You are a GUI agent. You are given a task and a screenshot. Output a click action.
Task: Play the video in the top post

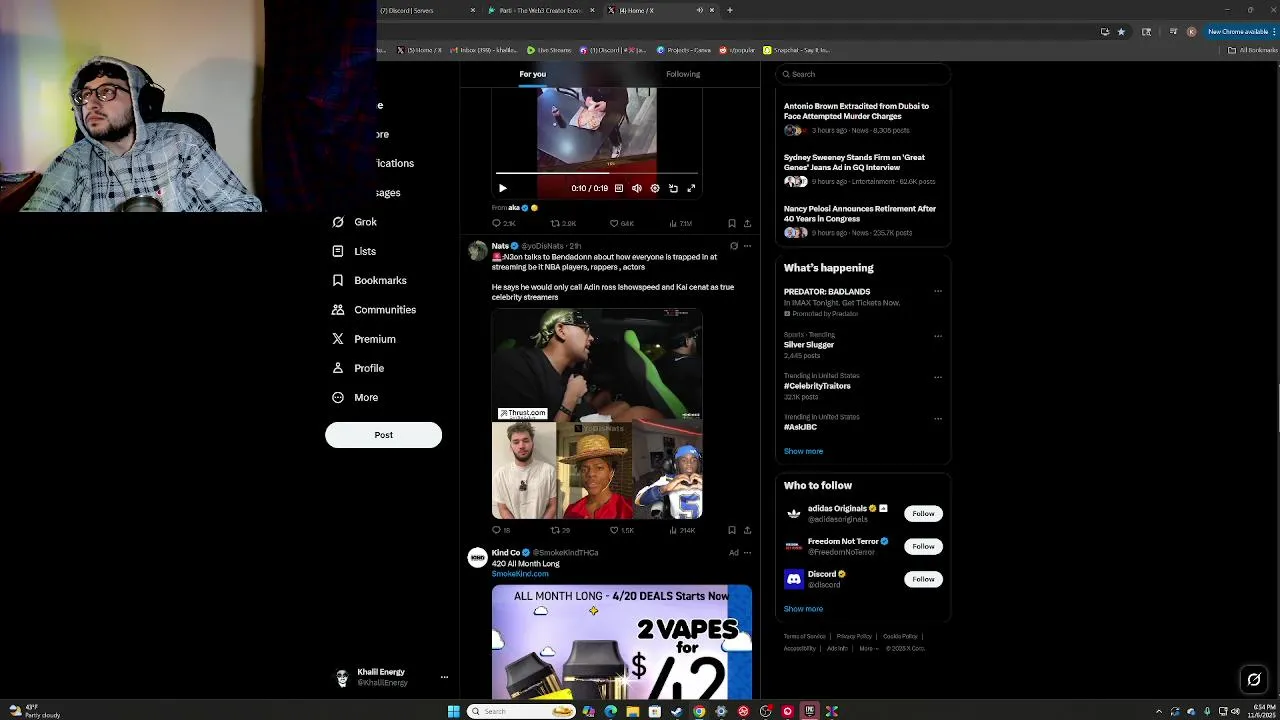(503, 188)
